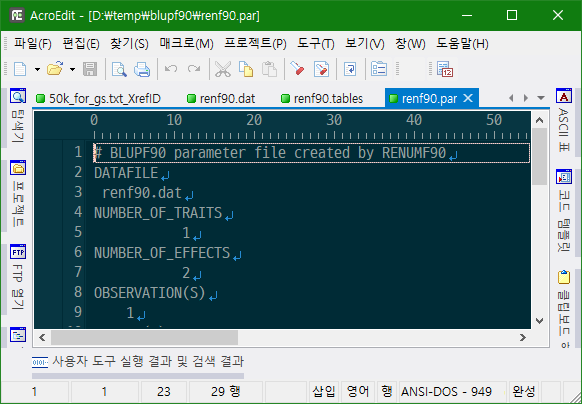Screen dimensions: 582x404
Task: Expand the Open Folder dropdown arrow
Action: click(x=72, y=69)
